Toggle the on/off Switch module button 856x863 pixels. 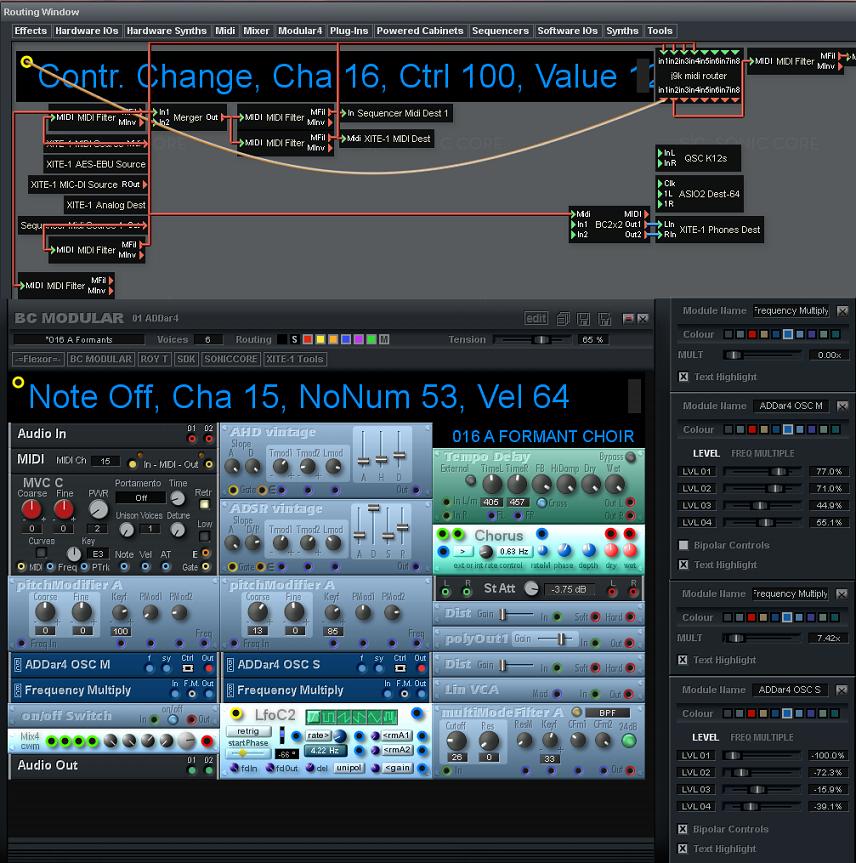pos(173,719)
